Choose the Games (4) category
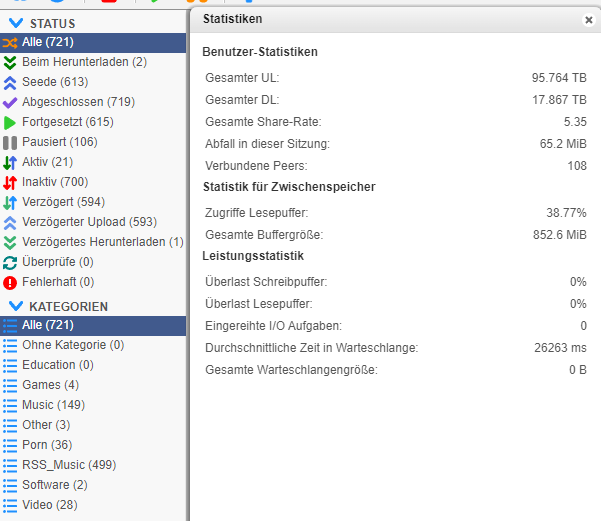This screenshot has height=521, width=601. pos(50,385)
